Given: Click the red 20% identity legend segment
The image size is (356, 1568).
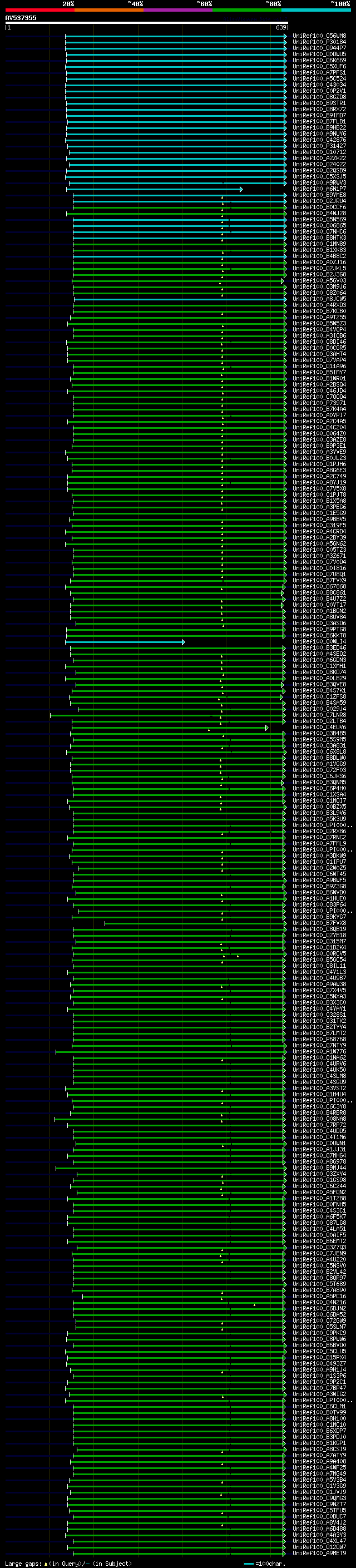Looking at the screenshot, I should 39,10.
